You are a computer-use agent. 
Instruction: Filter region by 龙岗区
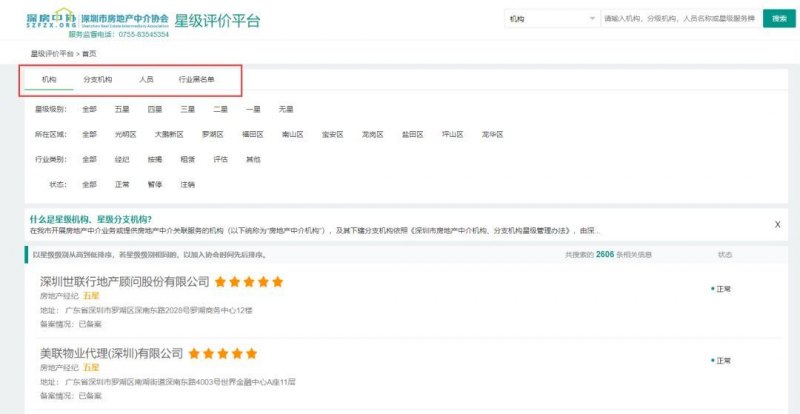point(372,135)
